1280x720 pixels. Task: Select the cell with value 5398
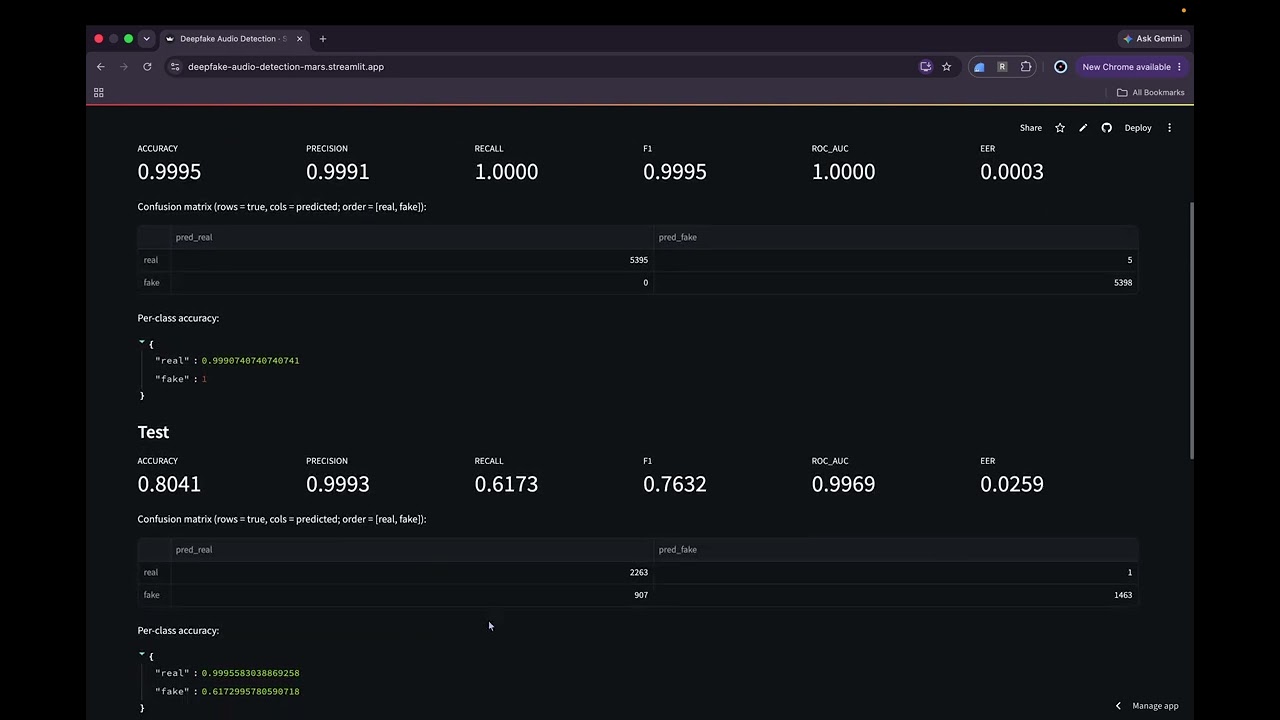coord(895,283)
